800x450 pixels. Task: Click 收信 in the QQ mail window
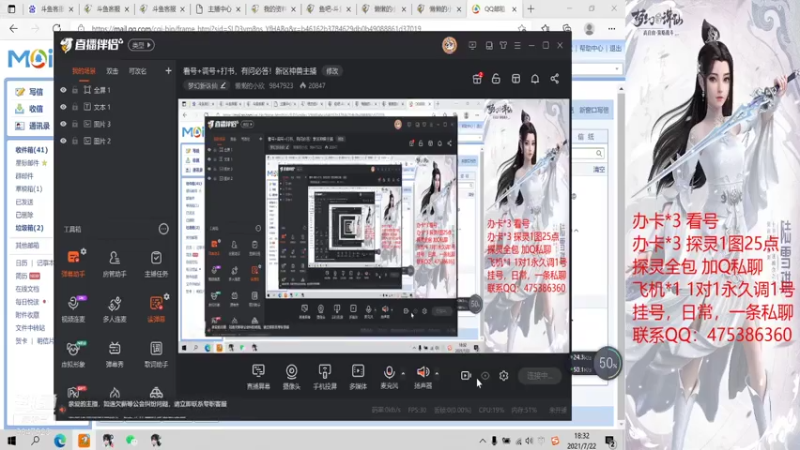pyautogui.click(x=30, y=109)
